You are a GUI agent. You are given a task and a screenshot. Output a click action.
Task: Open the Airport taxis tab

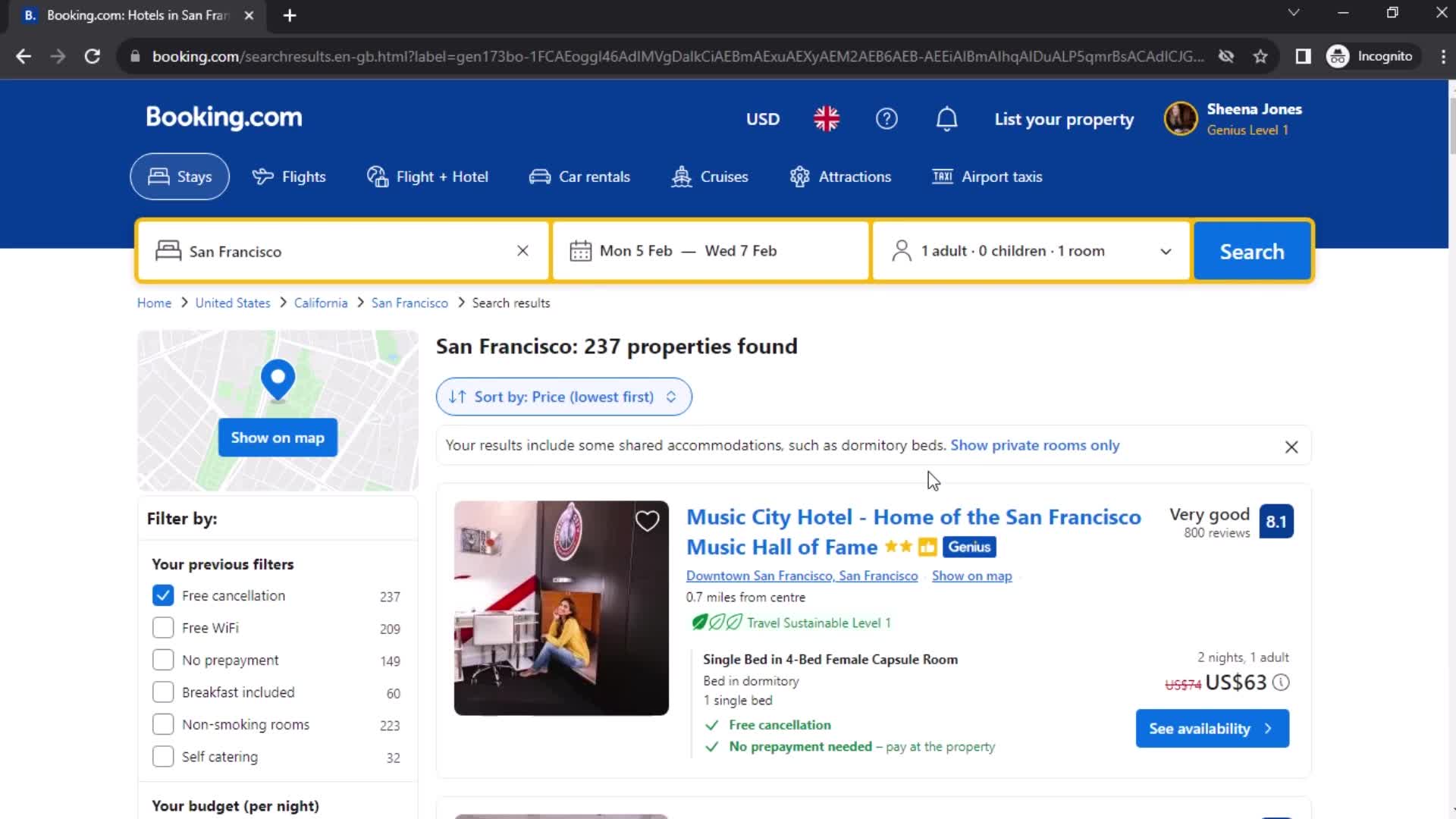pos(987,177)
